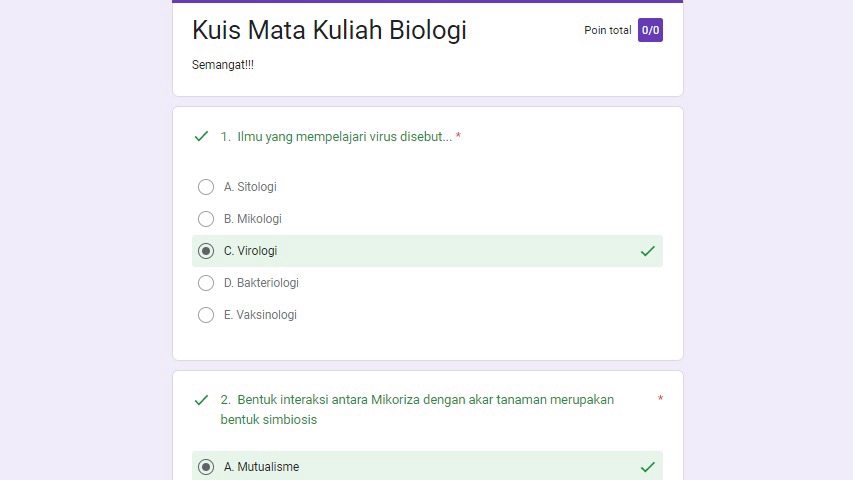Click the 'Semangat!!!' description text
The width and height of the screenshot is (853, 480).
(223, 65)
